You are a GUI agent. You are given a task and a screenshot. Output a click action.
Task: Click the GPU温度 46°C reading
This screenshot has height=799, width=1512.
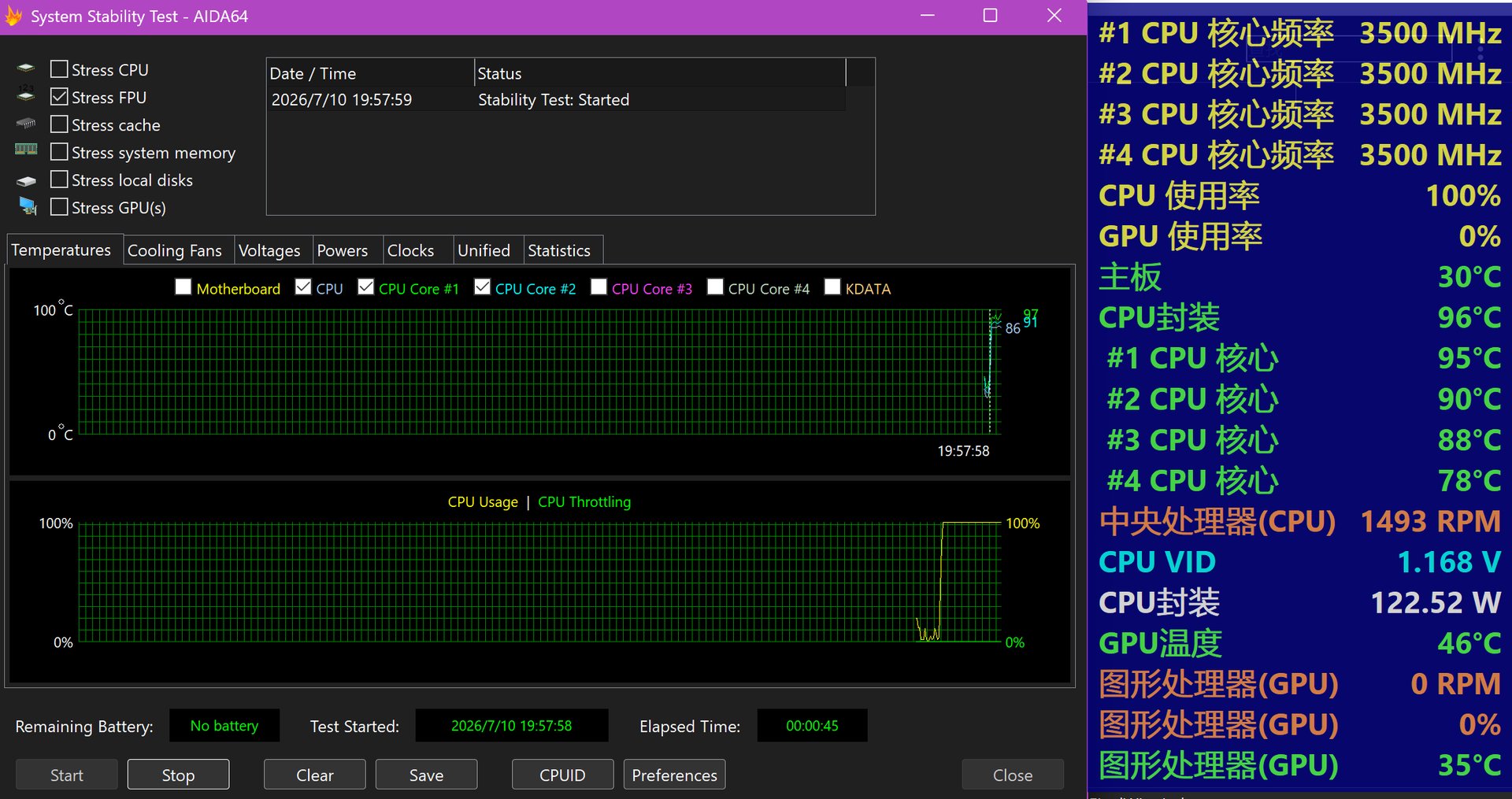click(x=1299, y=643)
